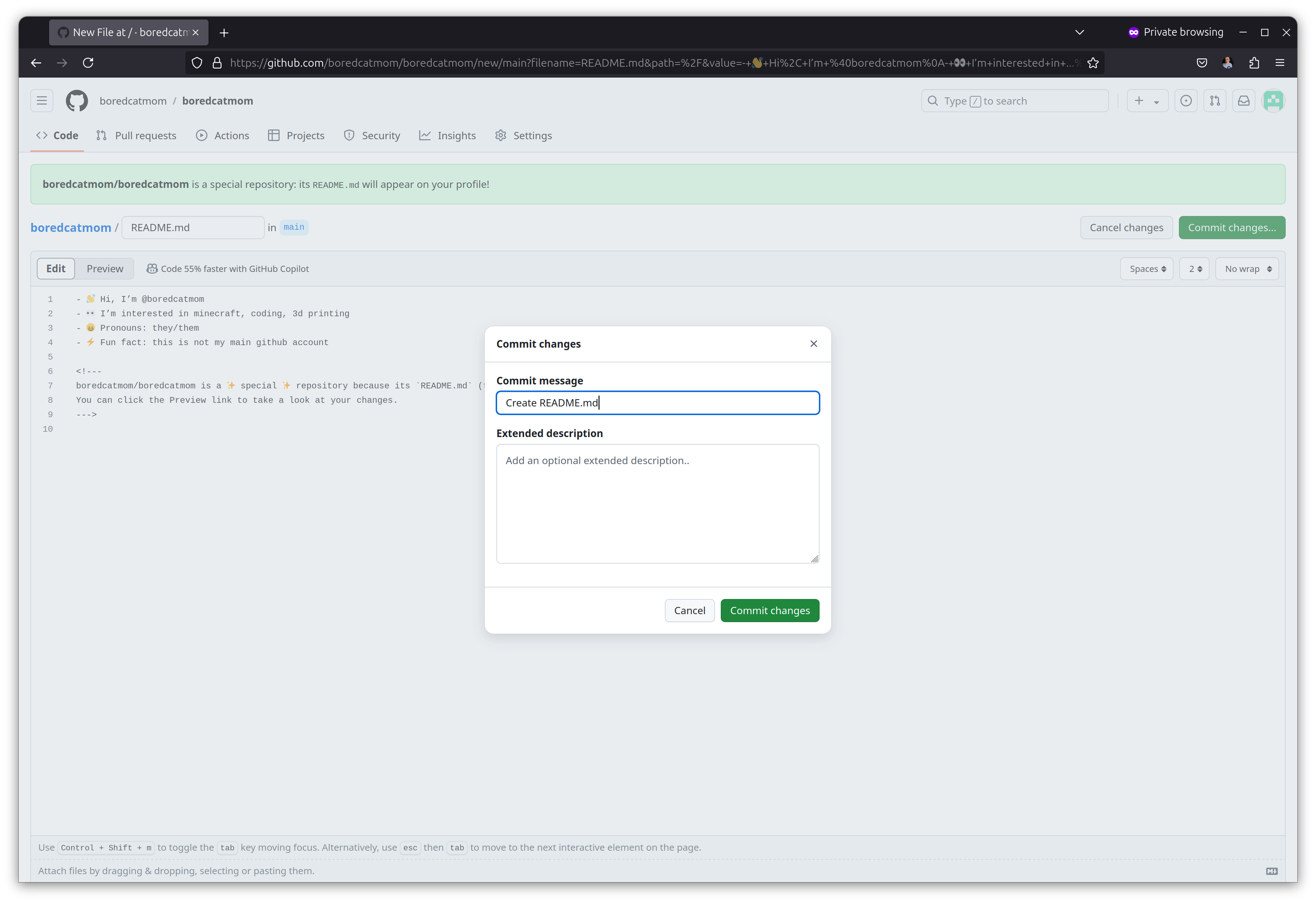
Task: Click the README.md filename field
Action: coord(193,228)
